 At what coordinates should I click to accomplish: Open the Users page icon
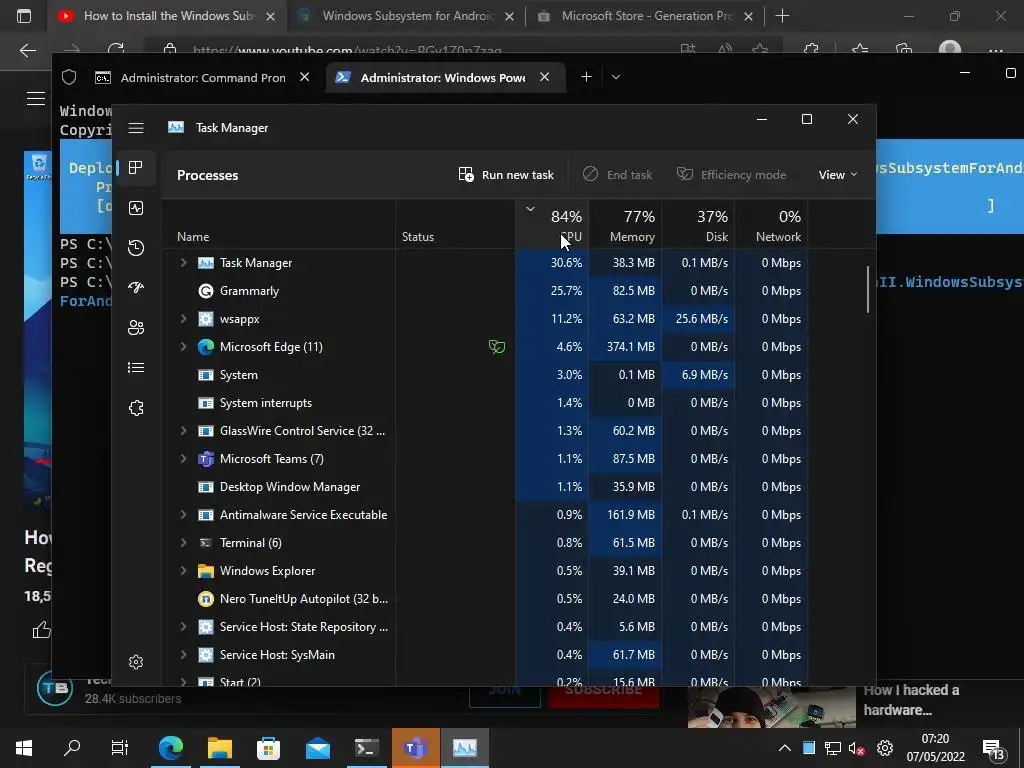(136, 328)
